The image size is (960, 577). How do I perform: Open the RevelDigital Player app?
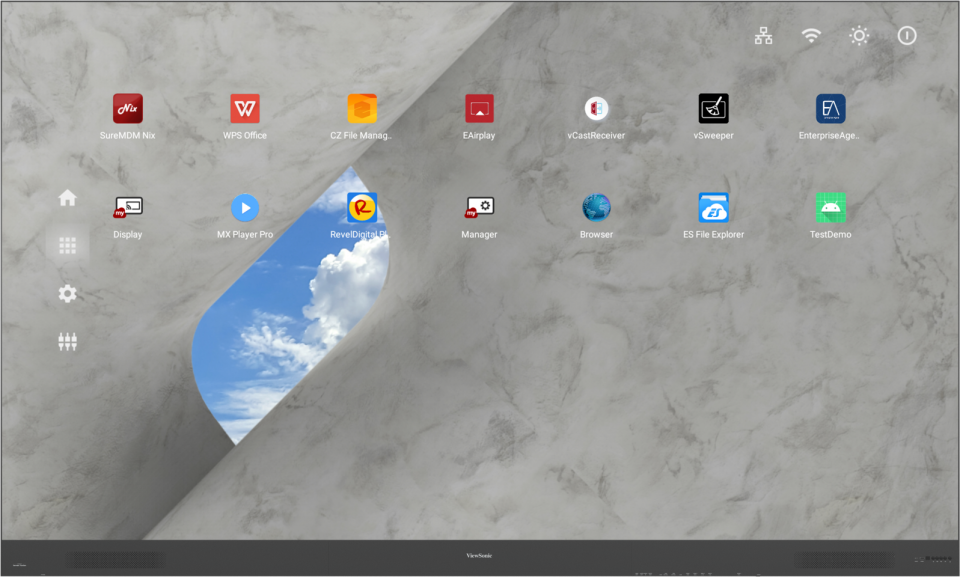[x=362, y=208]
